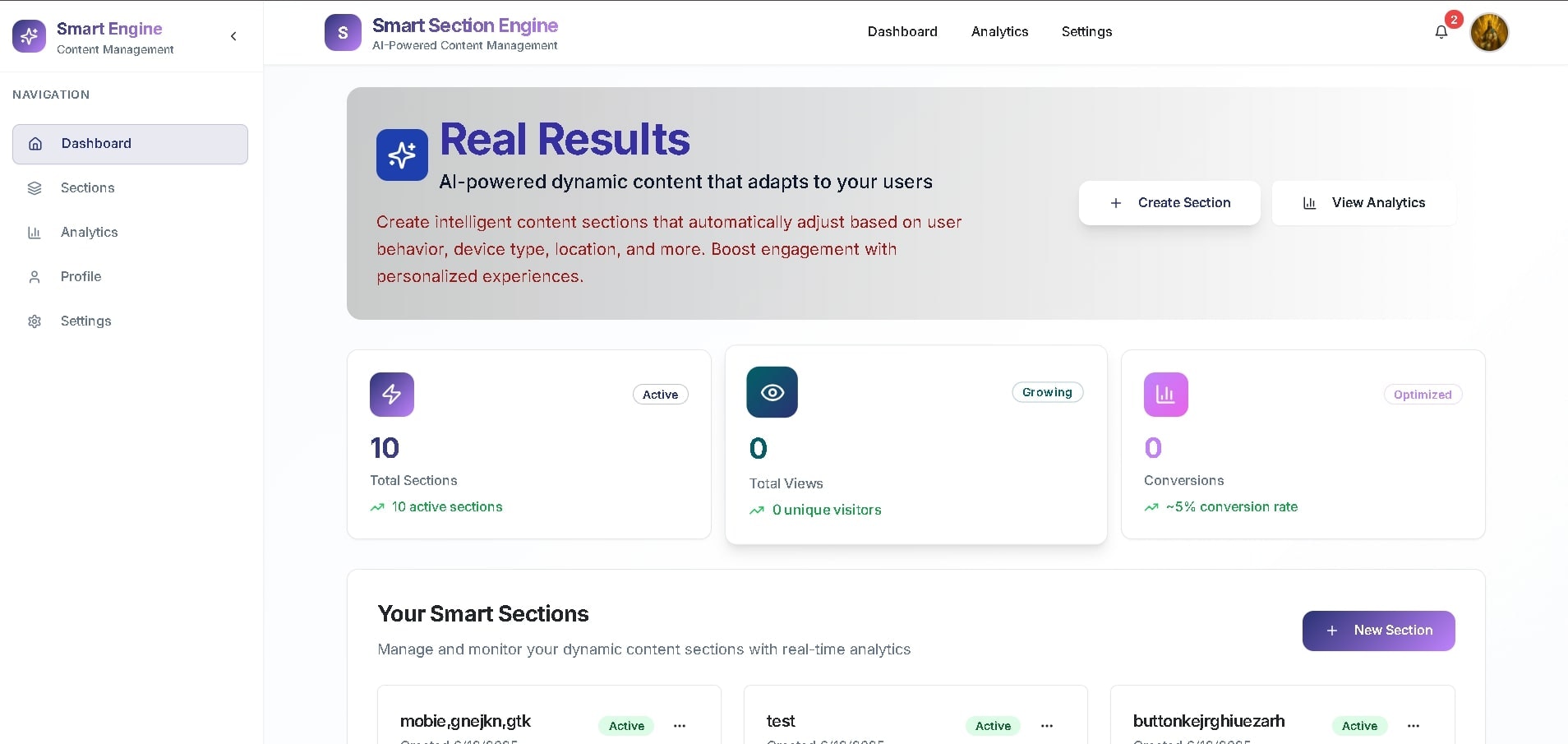
Task: Click the Profile person icon in sidebar
Action: point(35,277)
